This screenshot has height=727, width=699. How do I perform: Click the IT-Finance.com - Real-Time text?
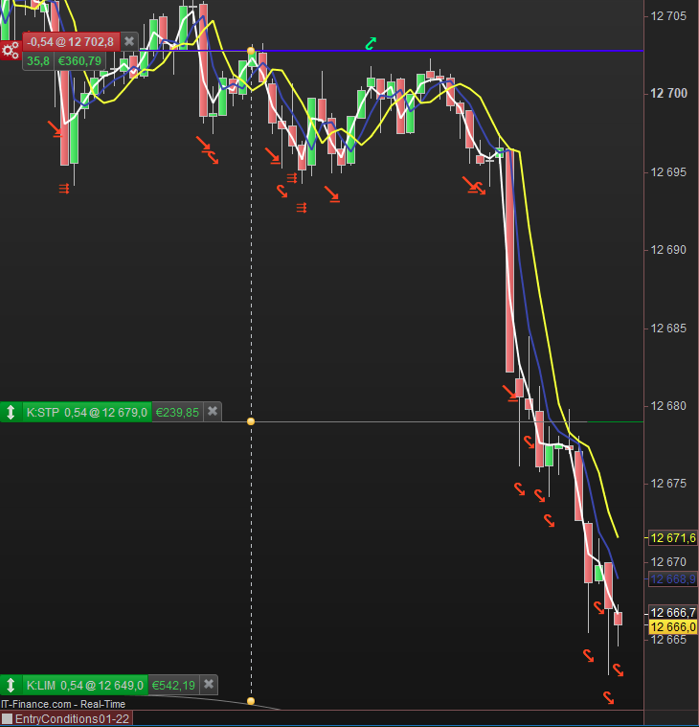coord(63,704)
